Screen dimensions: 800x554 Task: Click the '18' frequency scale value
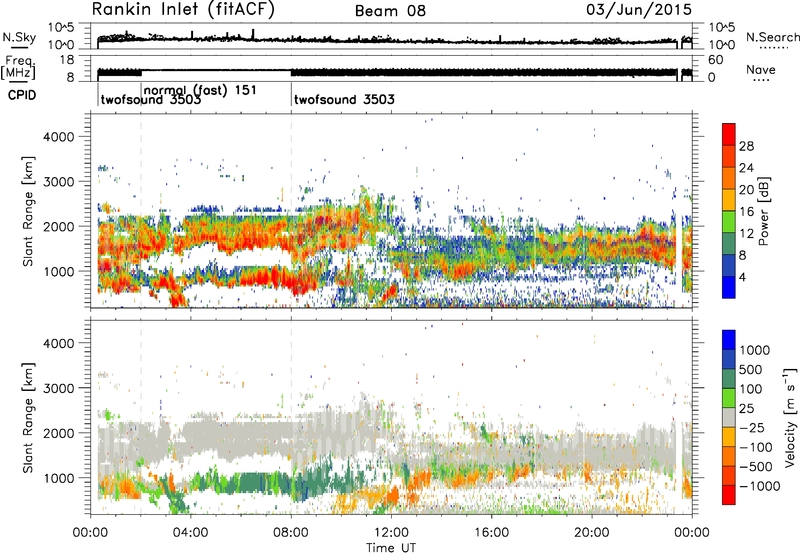point(66,60)
